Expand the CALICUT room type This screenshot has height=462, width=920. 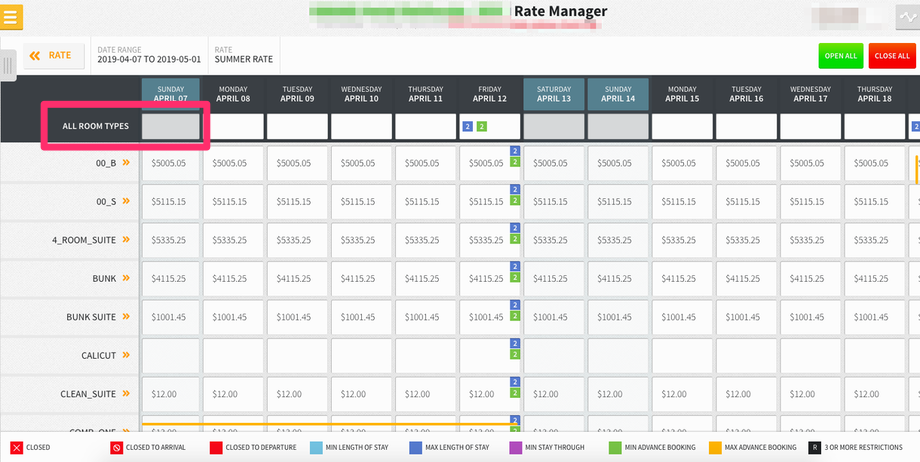[126, 355]
